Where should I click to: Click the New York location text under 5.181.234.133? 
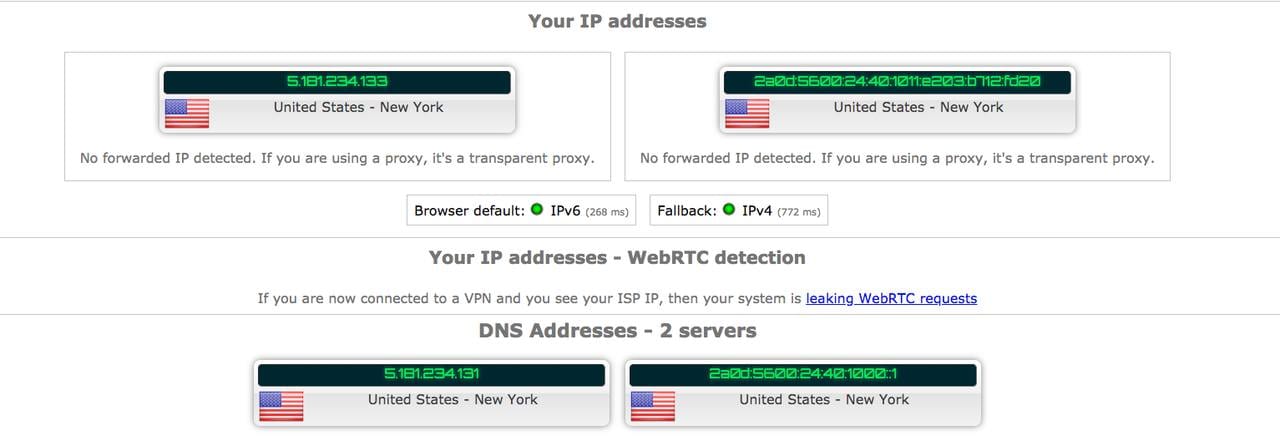359,107
